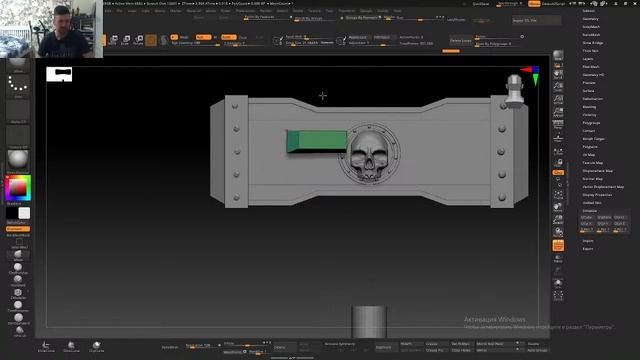Select the ClipCurve brush

point(96,347)
